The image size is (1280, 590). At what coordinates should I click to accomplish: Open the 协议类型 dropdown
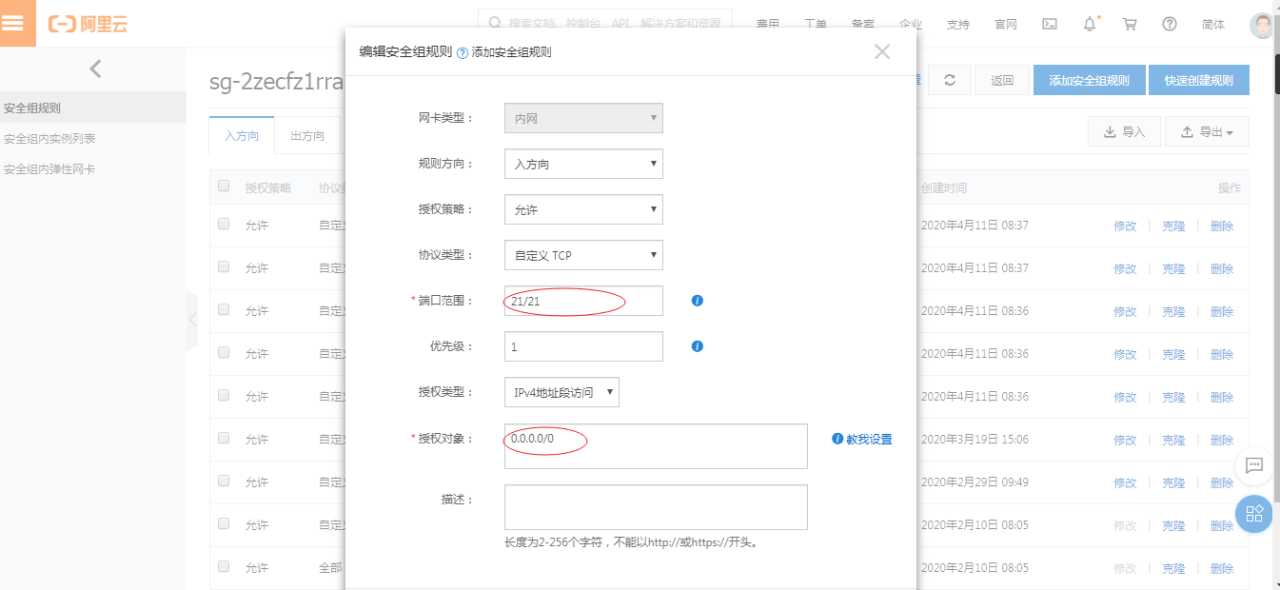click(x=583, y=255)
